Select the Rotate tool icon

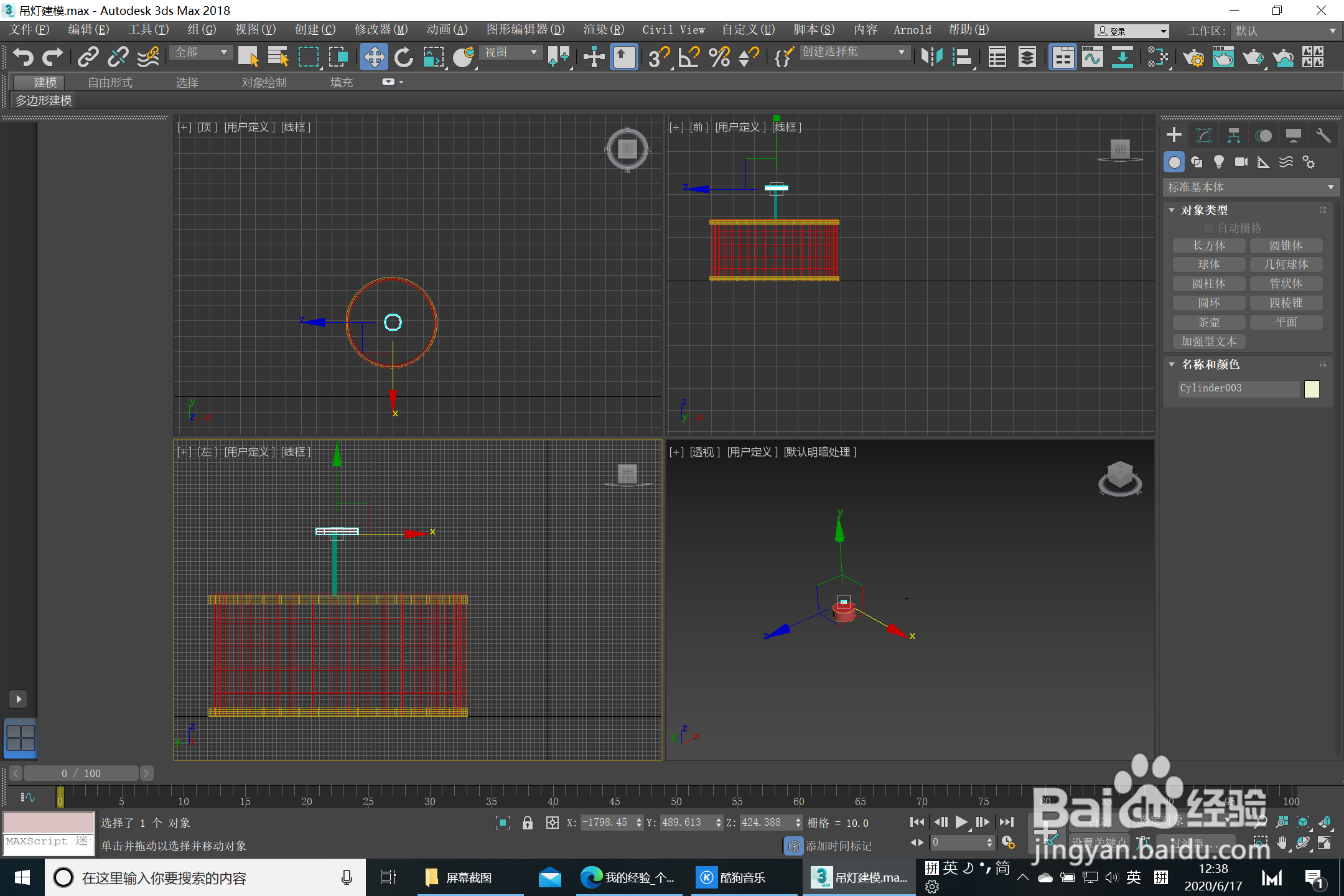tap(404, 57)
